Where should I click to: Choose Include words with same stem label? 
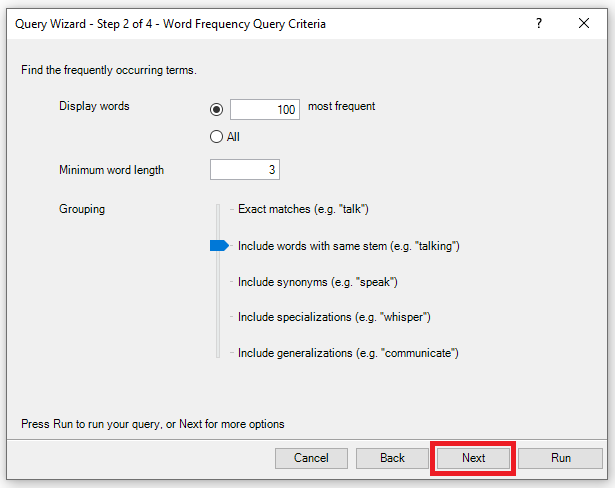(349, 246)
